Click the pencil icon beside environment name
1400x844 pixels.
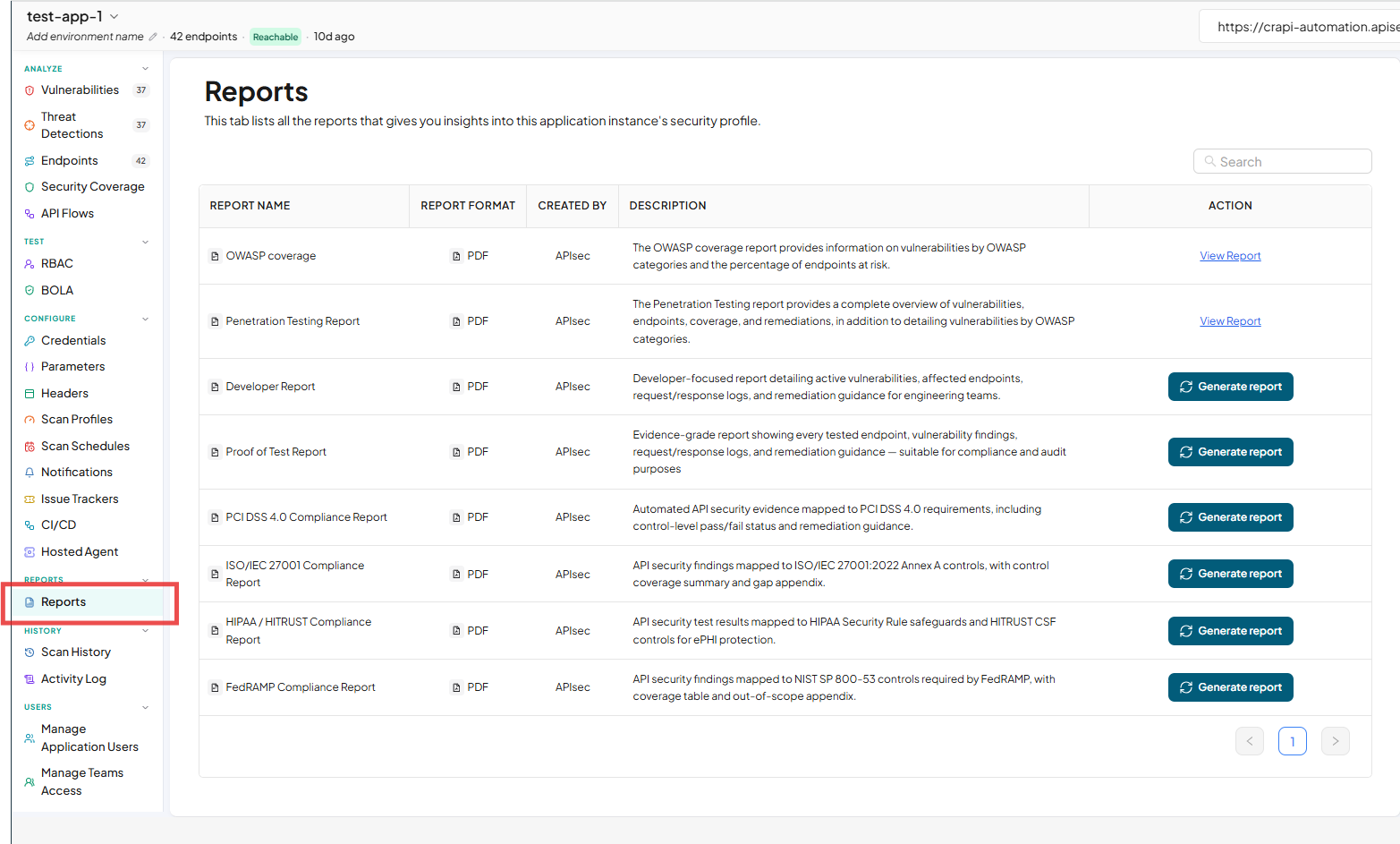click(x=153, y=37)
